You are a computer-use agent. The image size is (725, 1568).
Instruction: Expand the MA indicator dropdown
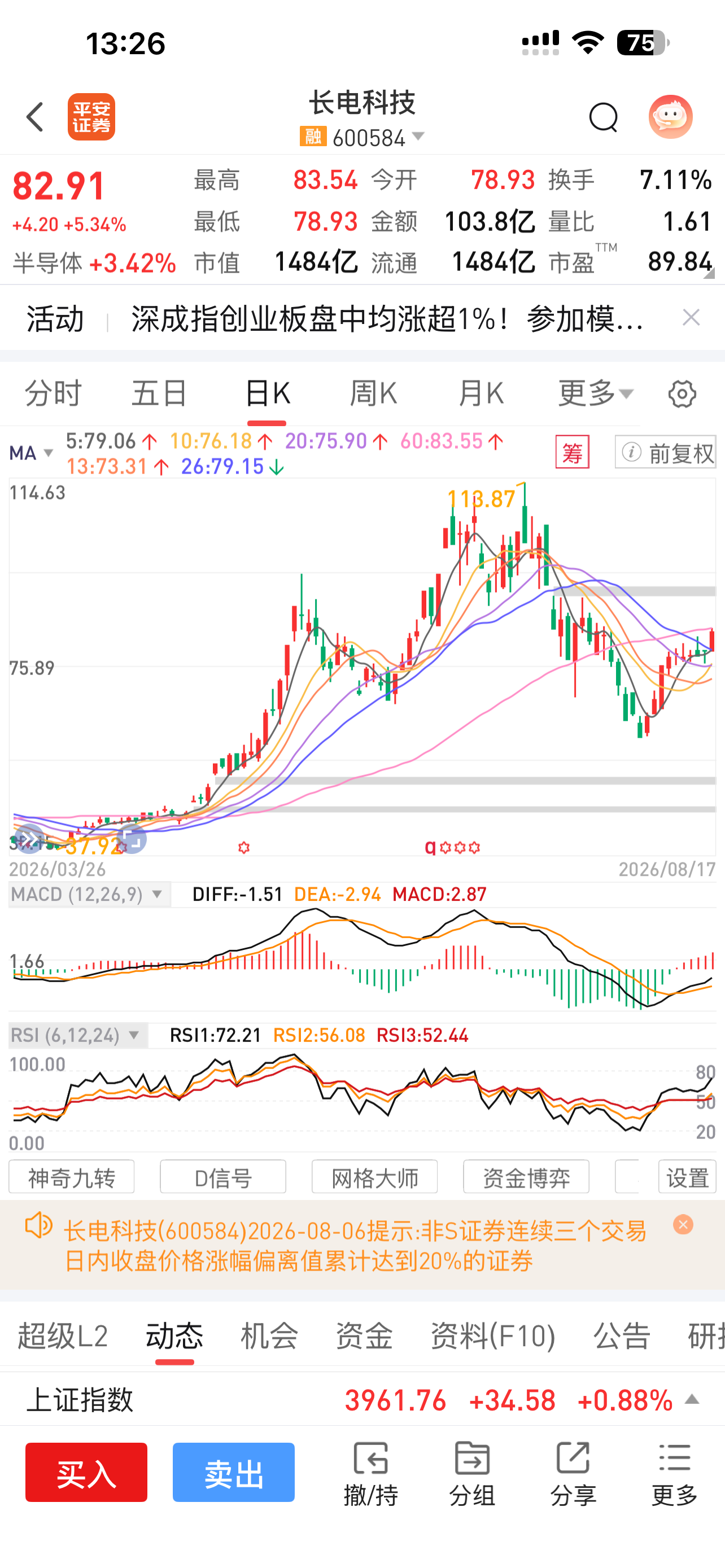point(32,453)
